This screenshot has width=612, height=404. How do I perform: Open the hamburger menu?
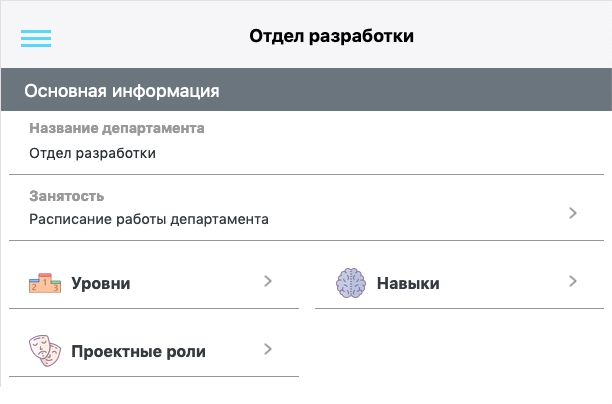pos(36,38)
